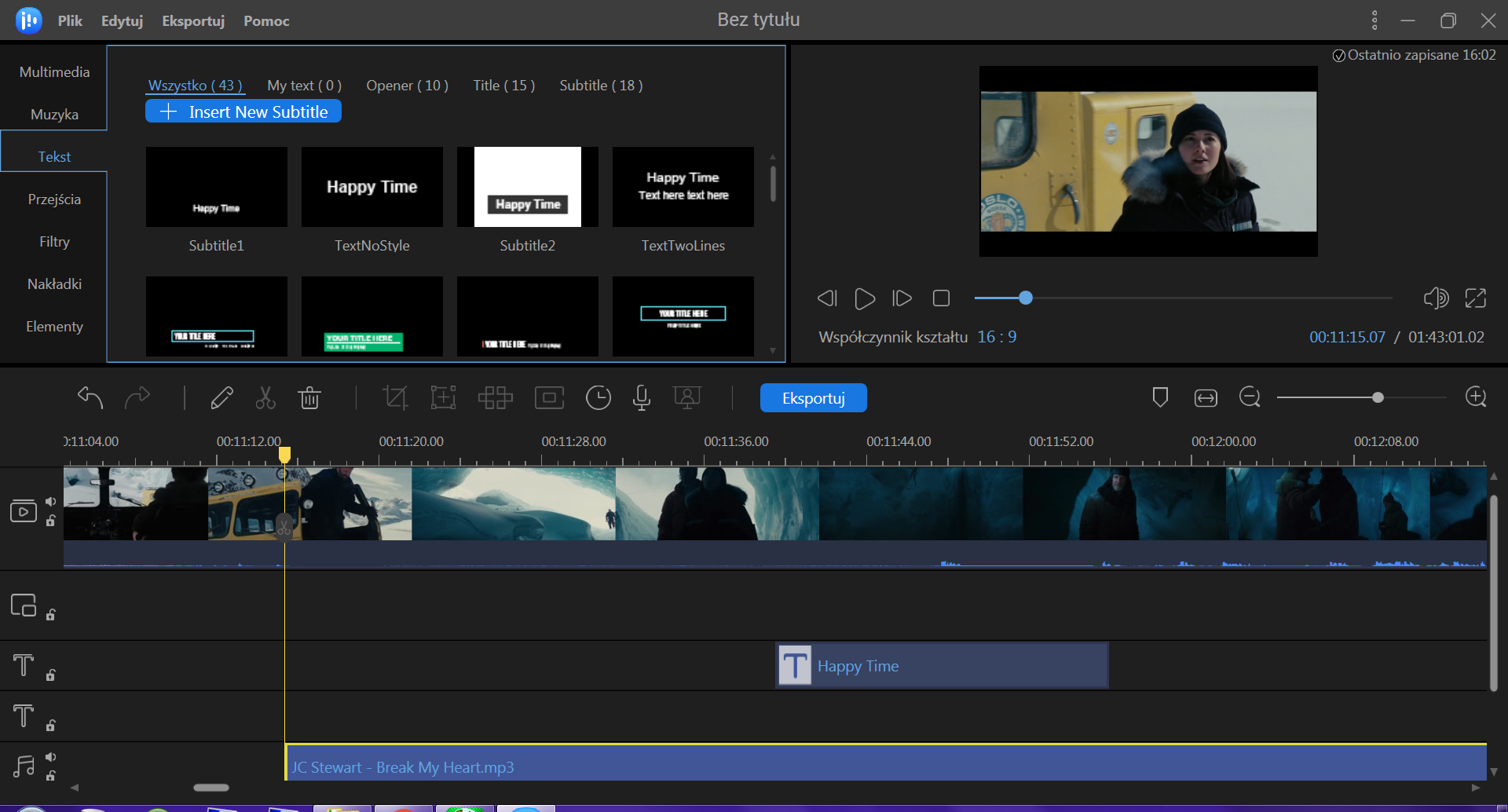
Task: Toggle lock on the music track
Action: pyautogui.click(x=50, y=776)
